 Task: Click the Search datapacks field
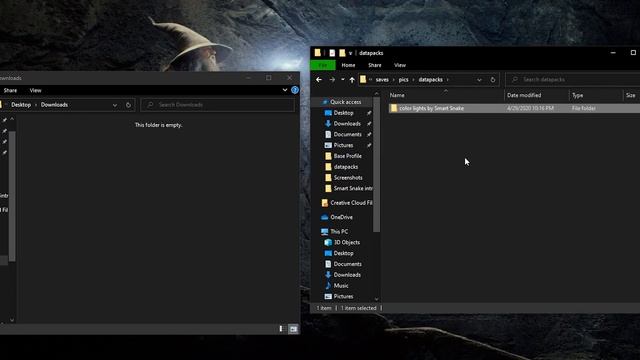(x=573, y=79)
